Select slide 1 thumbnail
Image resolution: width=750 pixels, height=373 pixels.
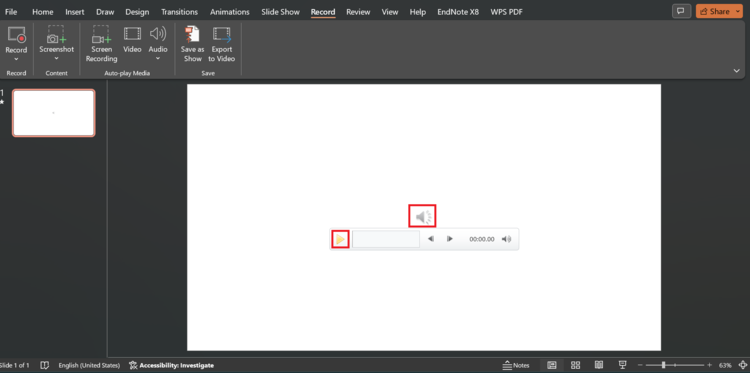point(54,113)
